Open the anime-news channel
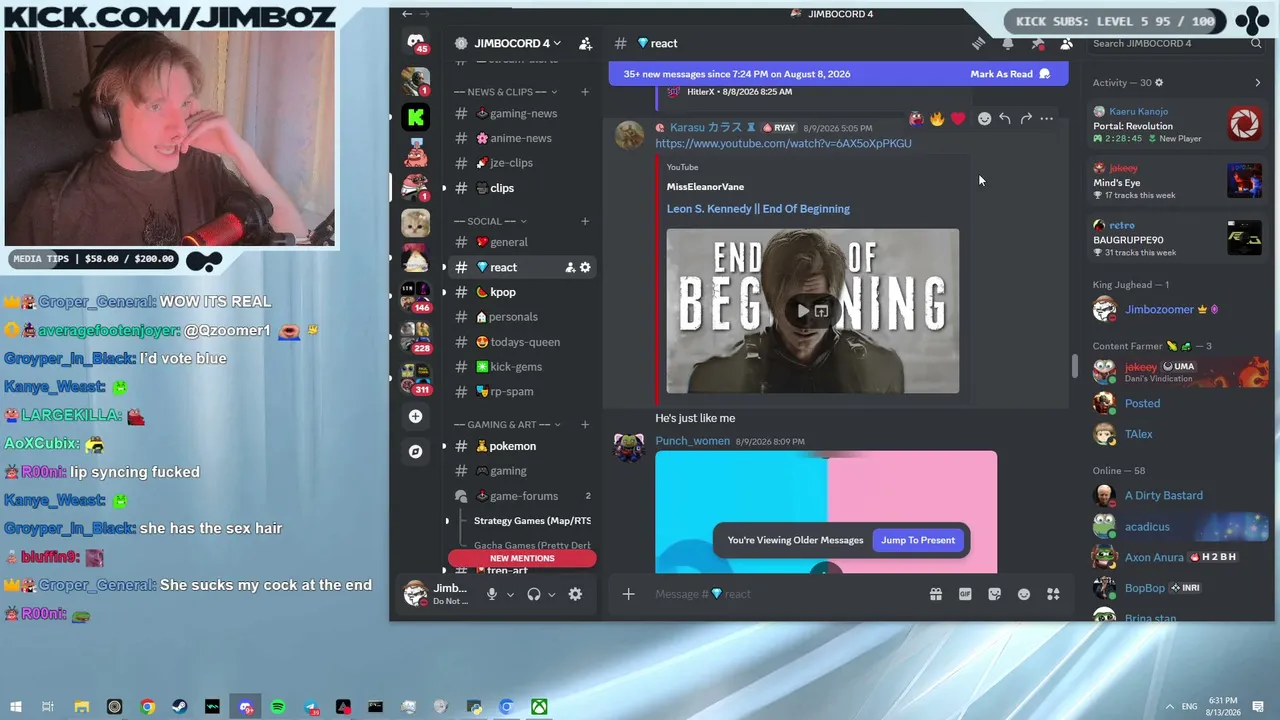 [521, 138]
